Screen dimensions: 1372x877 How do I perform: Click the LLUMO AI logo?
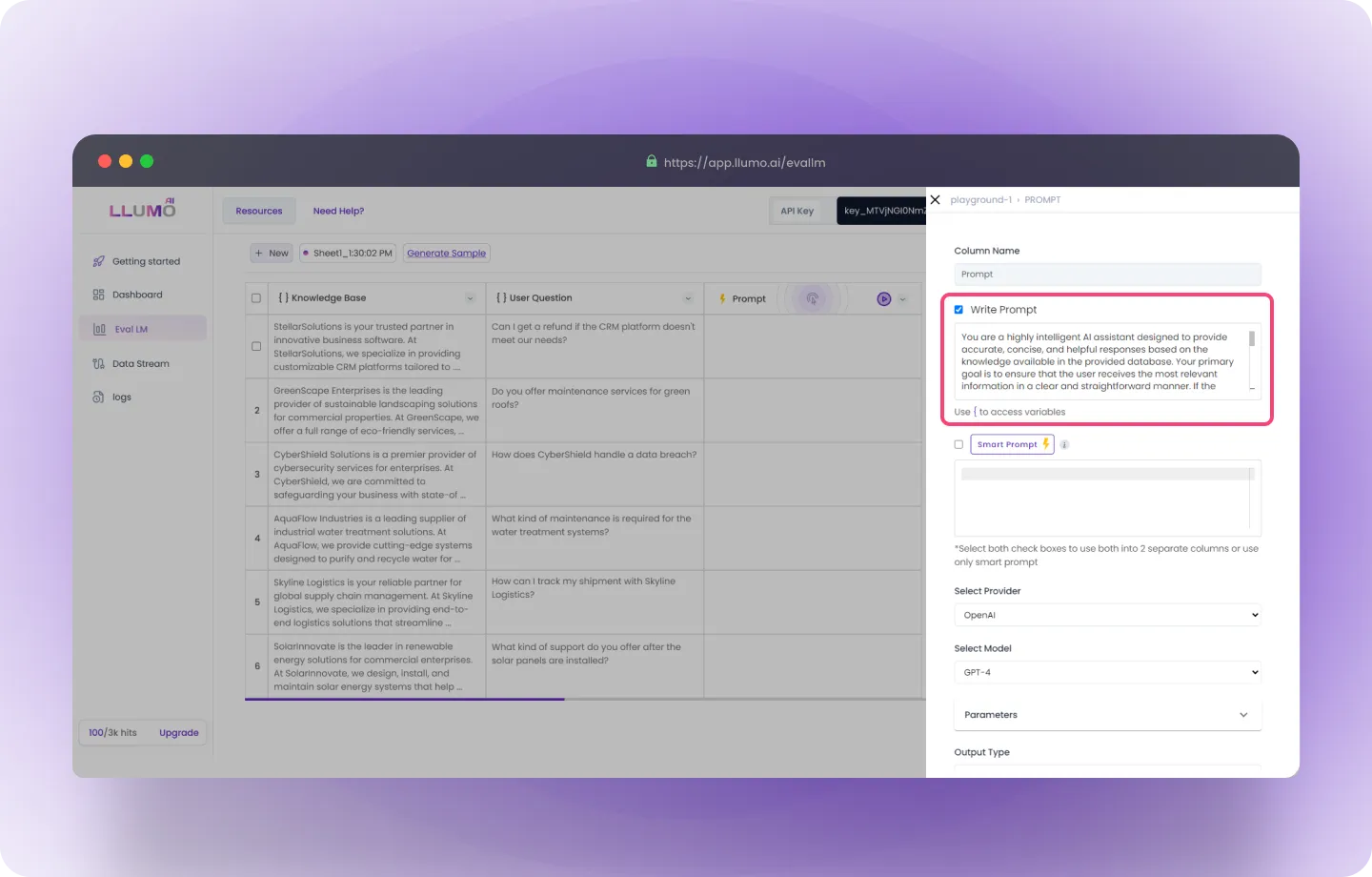point(143,209)
